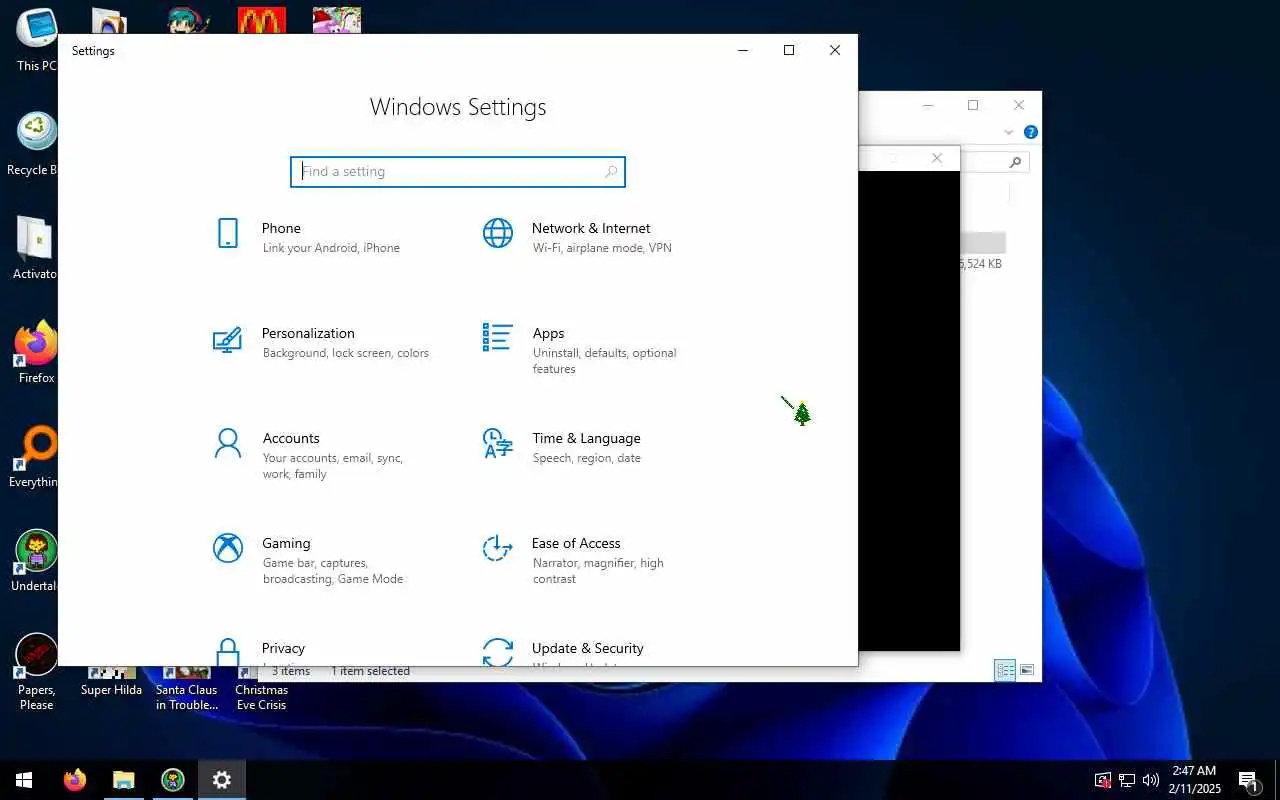The image size is (1280, 800).
Task: Open the Gaming settings category
Action: (307, 560)
